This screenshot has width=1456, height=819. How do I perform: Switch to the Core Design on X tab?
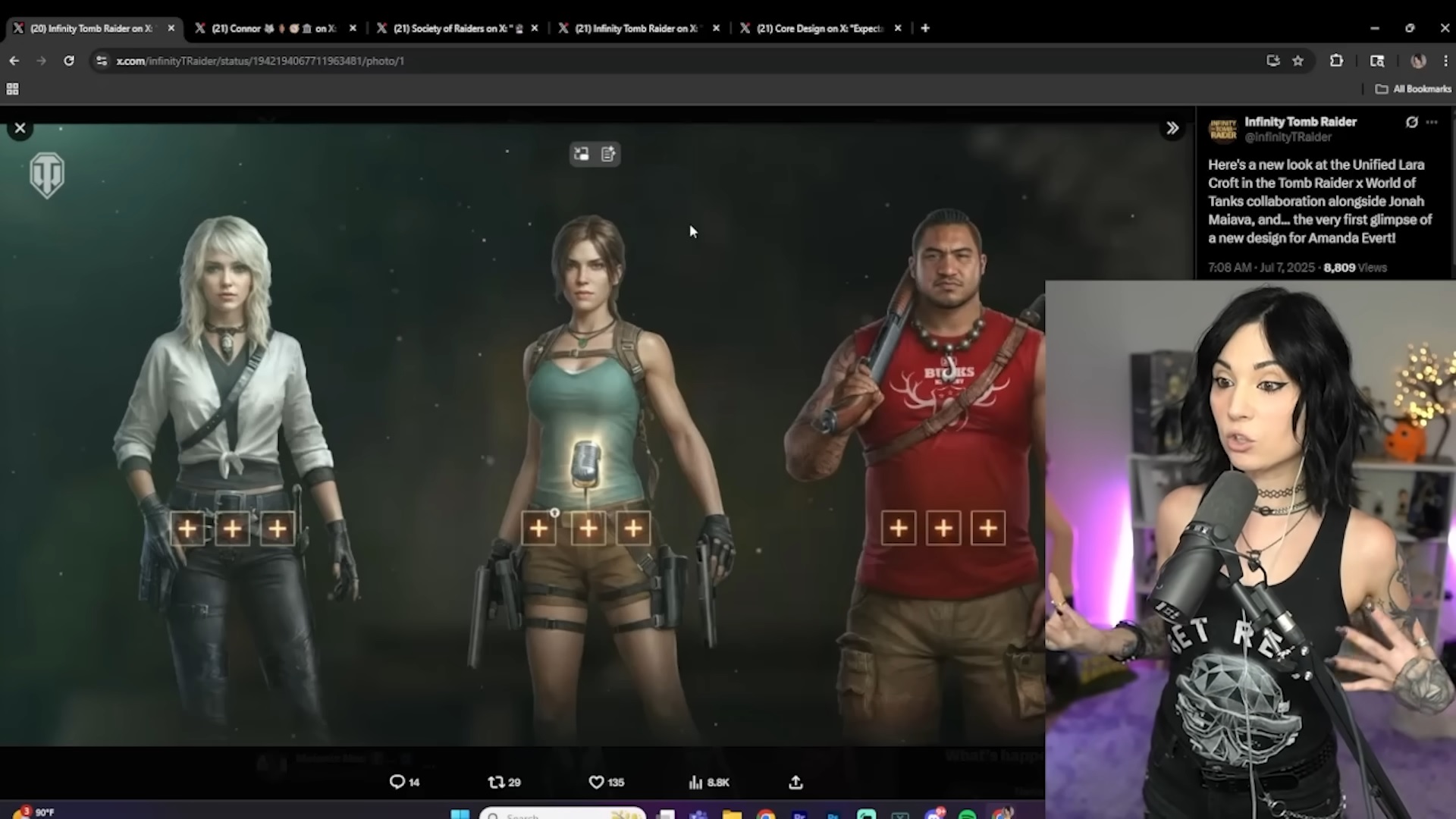(x=819, y=28)
